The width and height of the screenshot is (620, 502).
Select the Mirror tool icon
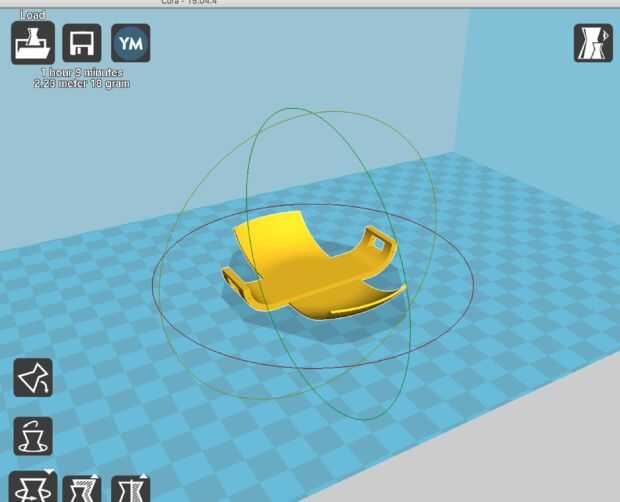point(131,489)
